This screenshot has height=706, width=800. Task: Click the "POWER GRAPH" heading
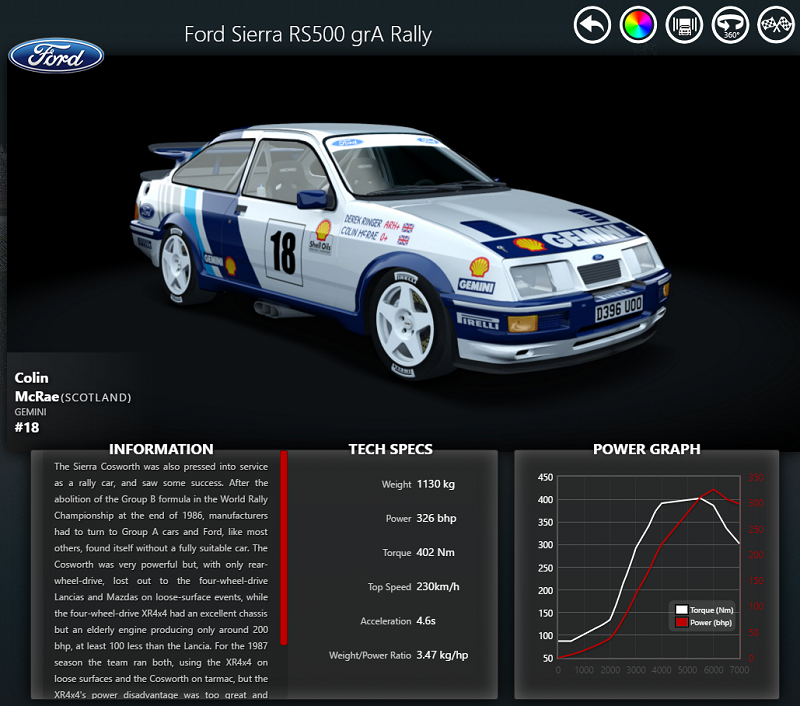pos(646,449)
